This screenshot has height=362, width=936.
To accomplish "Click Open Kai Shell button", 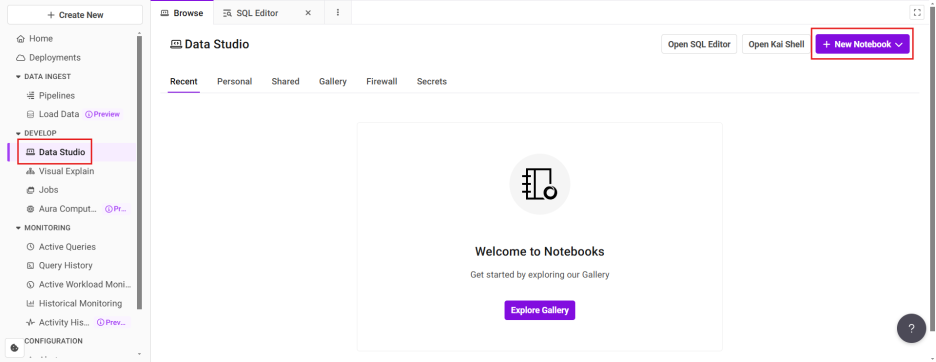I will pos(777,44).
